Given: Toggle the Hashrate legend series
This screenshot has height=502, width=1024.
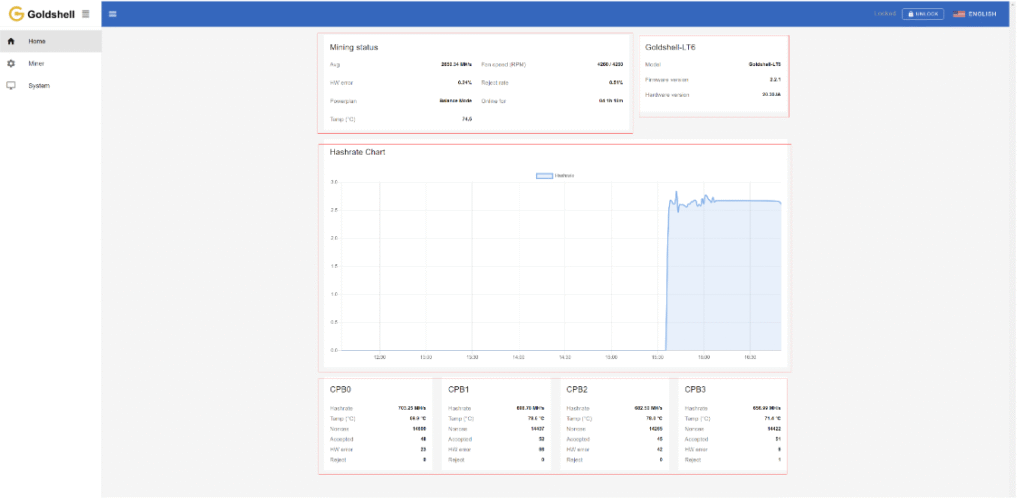Looking at the screenshot, I should (565, 175).
